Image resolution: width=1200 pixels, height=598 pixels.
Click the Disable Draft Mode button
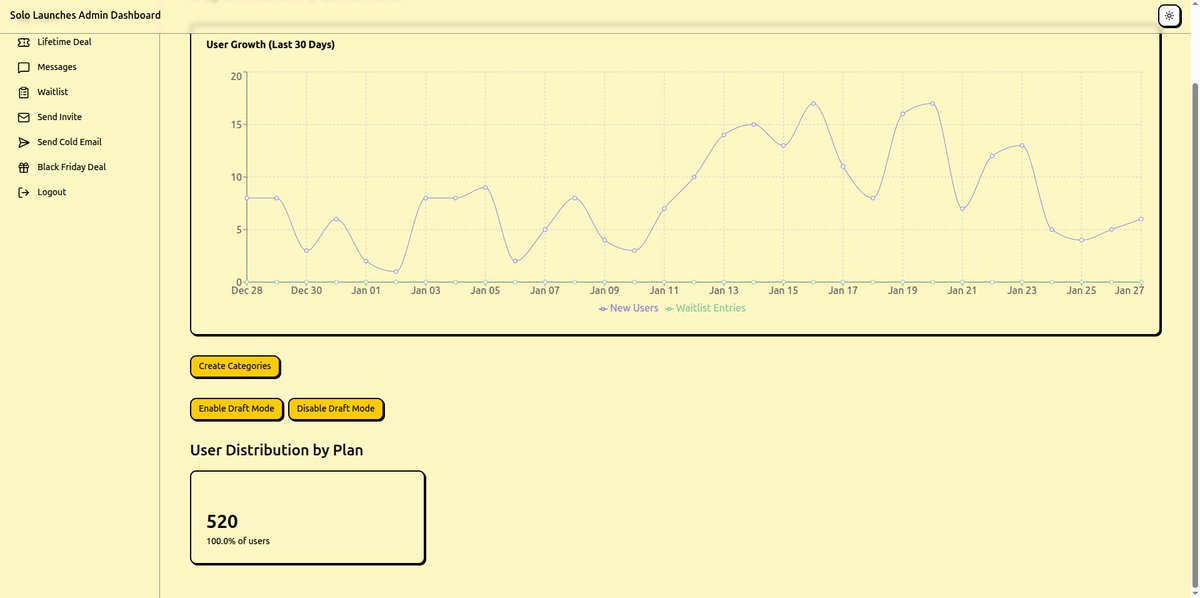pyautogui.click(x=336, y=408)
